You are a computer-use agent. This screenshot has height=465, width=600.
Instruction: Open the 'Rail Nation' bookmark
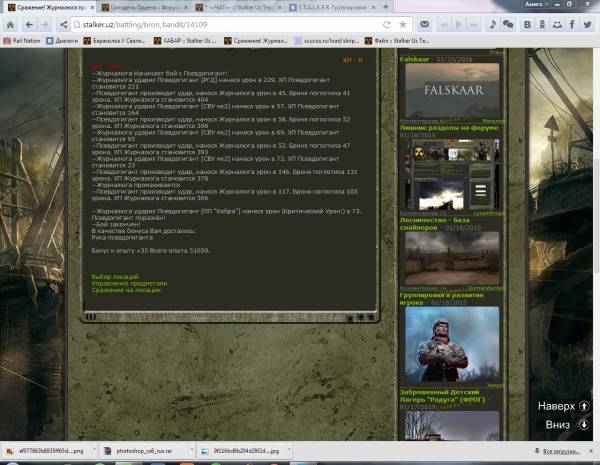(22, 41)
